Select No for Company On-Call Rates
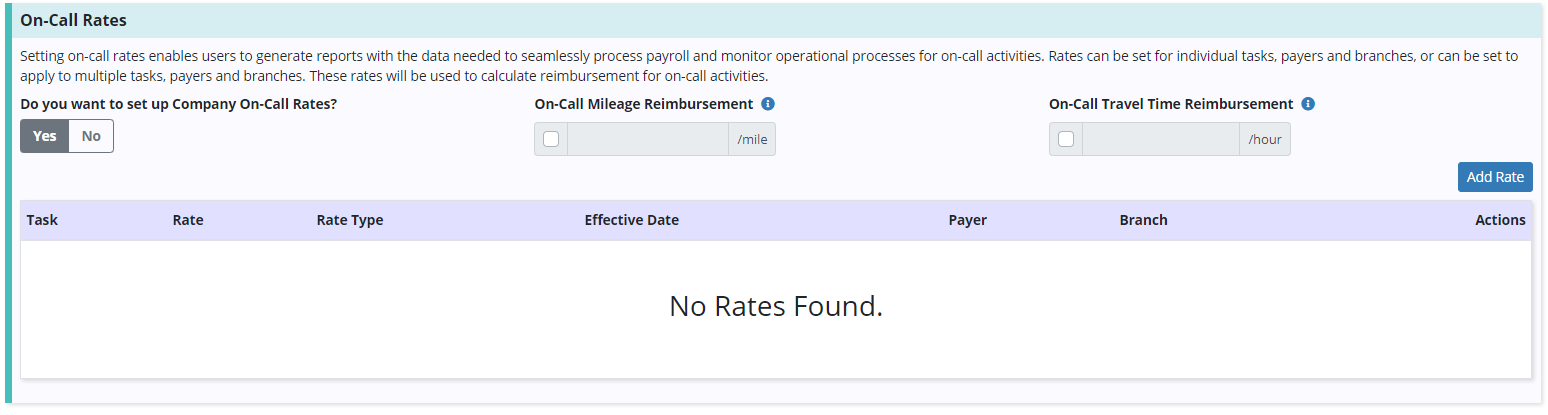1548x415 pixels. [91, 136]
